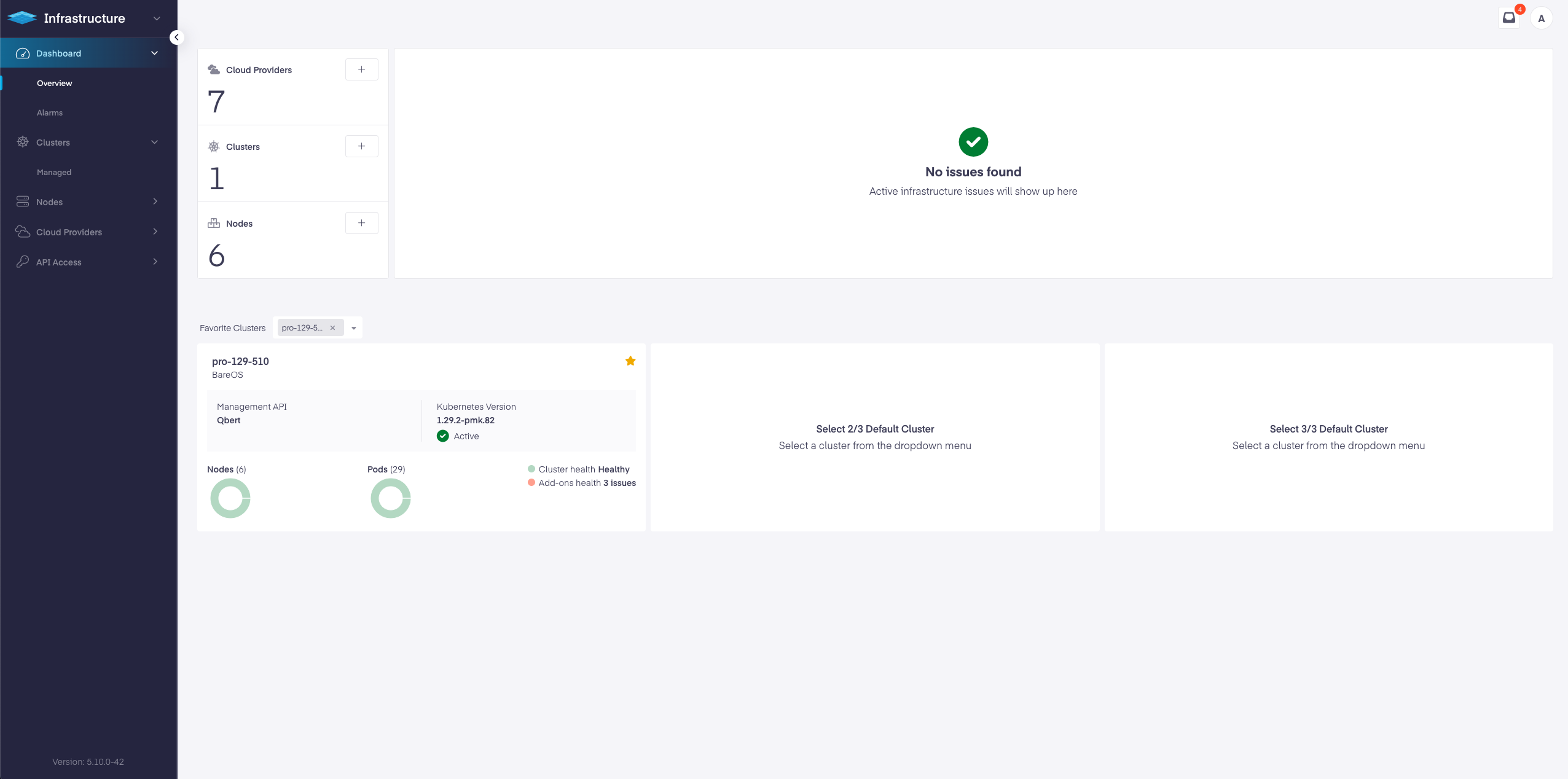1568x779 pixels.
Task: Open the user avatar menu
Action: [x=1541, y=18]
